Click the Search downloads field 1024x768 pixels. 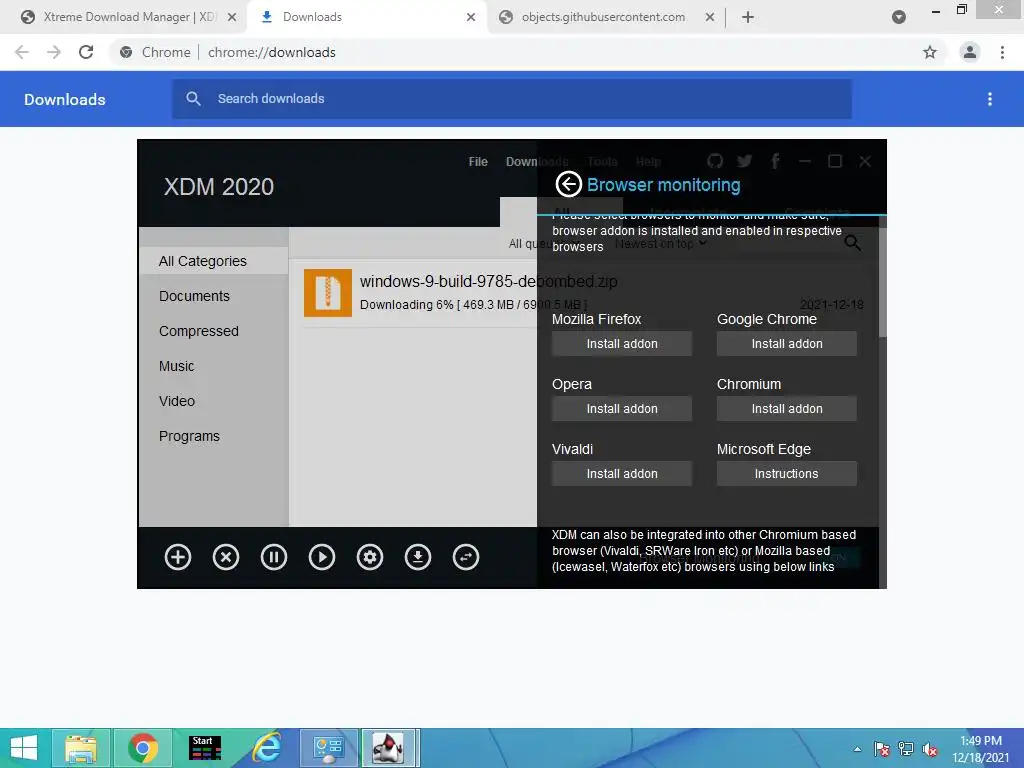click(512, 99)
